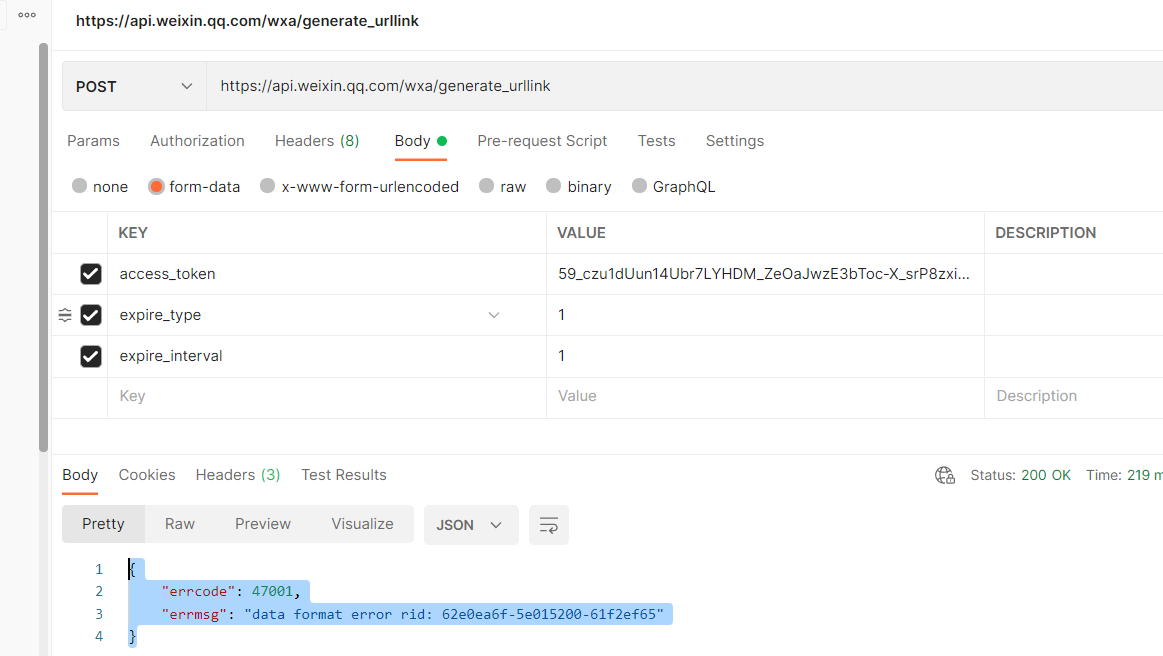Click the expire_interval key cell
1163x656 pixels.
pos(327,356)
